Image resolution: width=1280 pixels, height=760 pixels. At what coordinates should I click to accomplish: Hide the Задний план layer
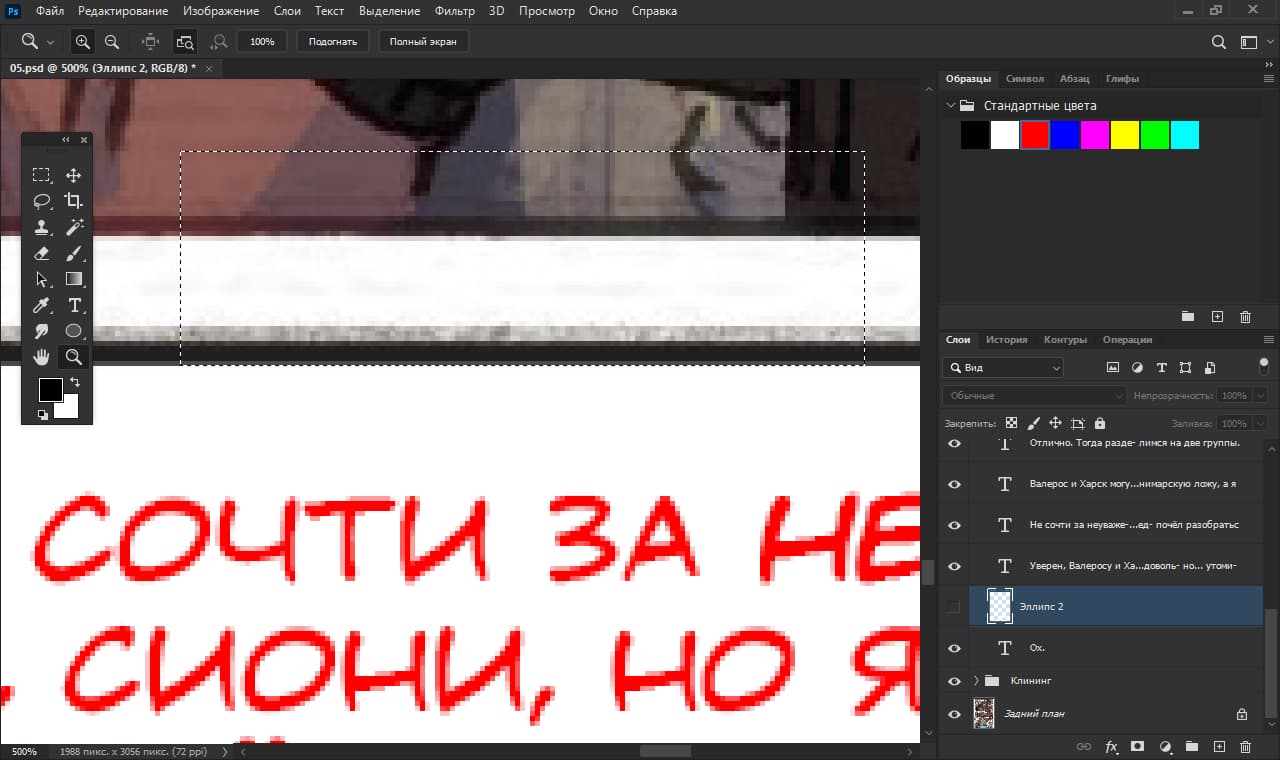coord(954,714)
